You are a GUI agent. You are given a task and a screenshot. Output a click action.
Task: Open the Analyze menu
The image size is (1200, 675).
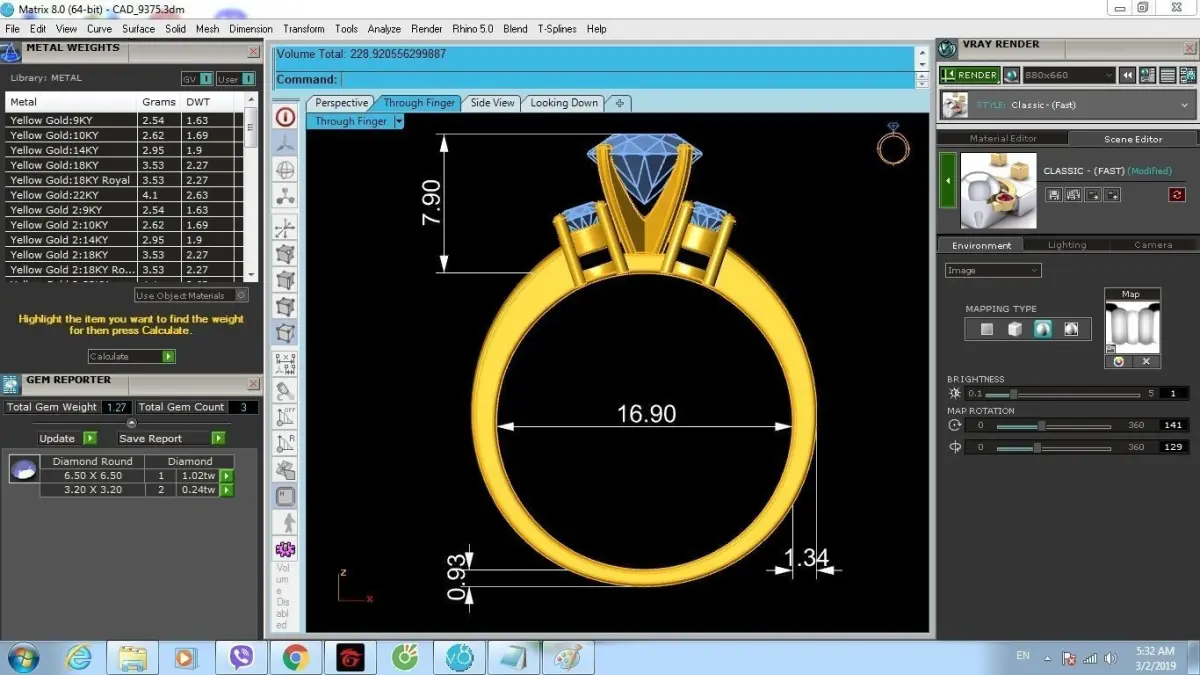pyautogui.click(x=384, y=29)
